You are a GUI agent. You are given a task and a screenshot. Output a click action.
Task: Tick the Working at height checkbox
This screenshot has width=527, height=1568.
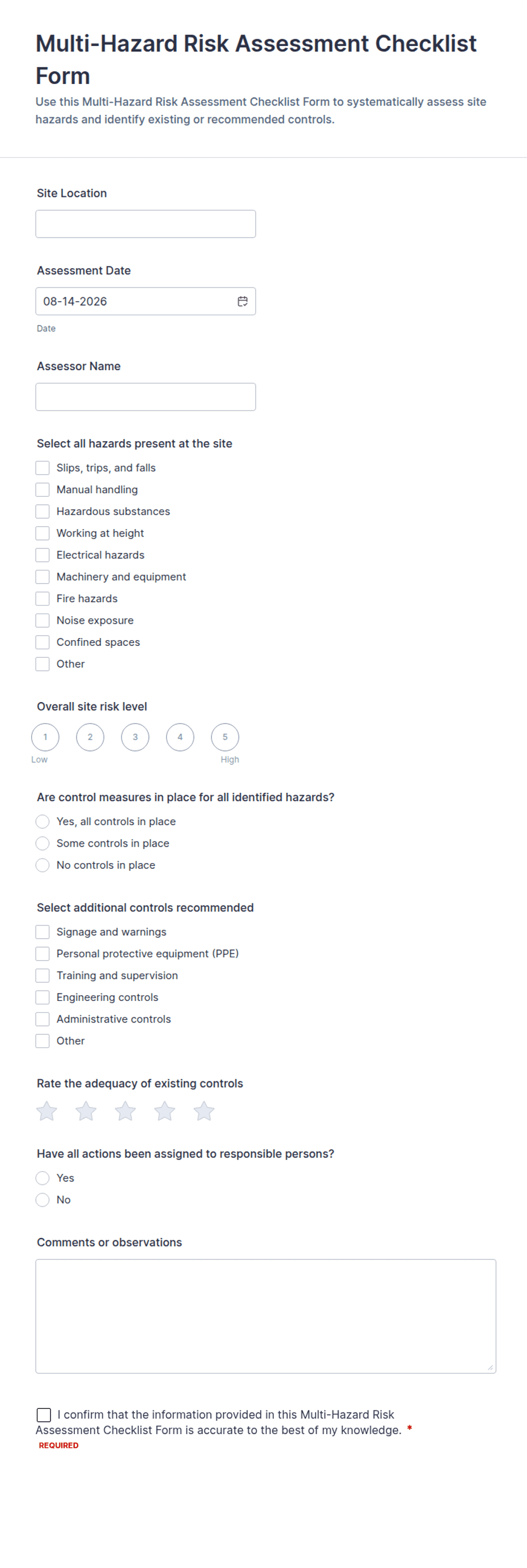42,533
